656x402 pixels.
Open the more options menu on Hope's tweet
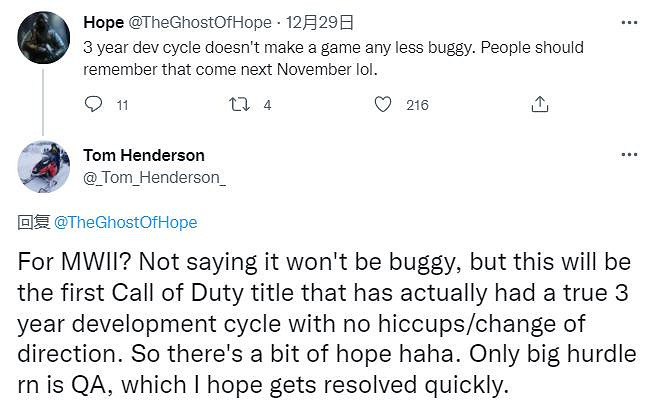click(x=628, y=22)
